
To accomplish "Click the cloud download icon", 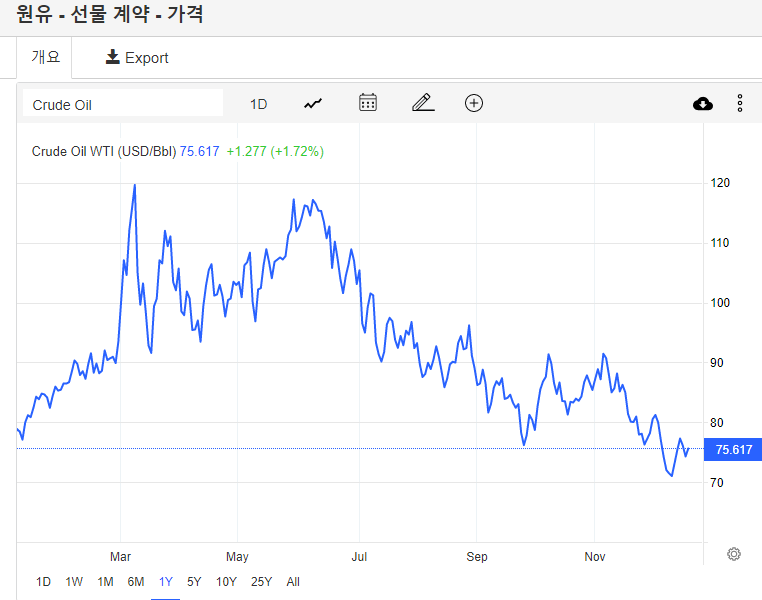I will click(x=703, y=103).
